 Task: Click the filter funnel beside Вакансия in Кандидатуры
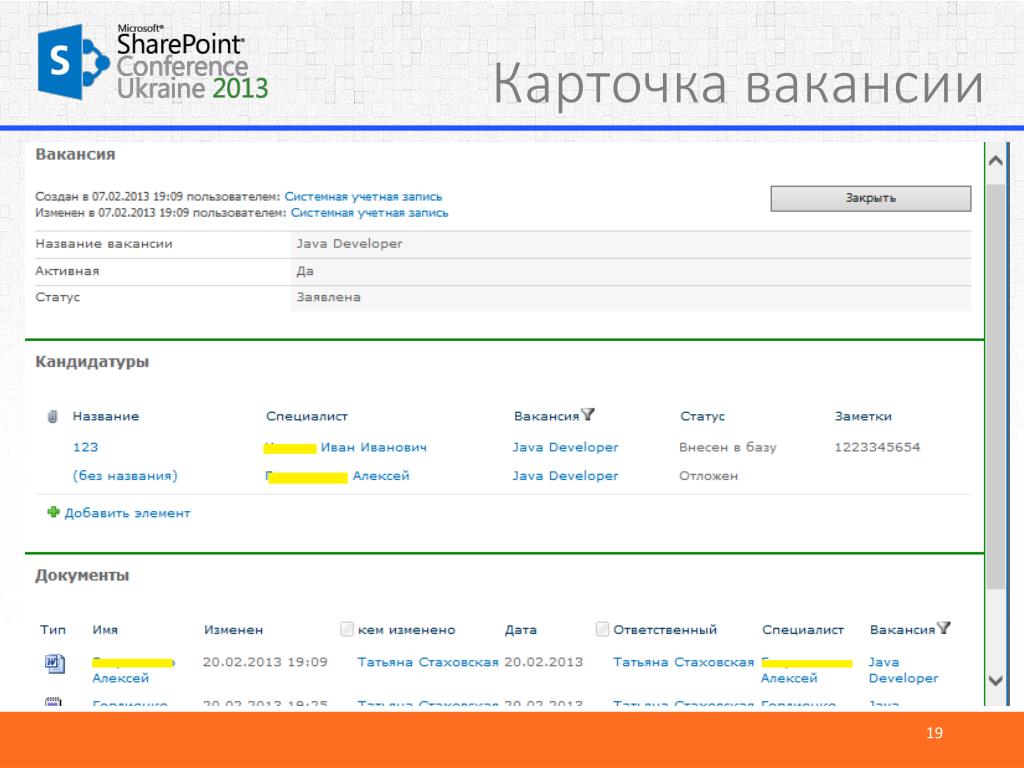coord(588,415)
